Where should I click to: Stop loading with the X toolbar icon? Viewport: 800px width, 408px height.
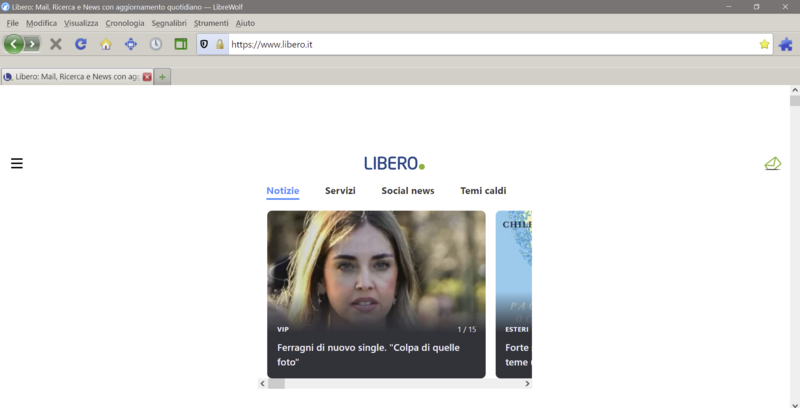click(x=56, y=44)
